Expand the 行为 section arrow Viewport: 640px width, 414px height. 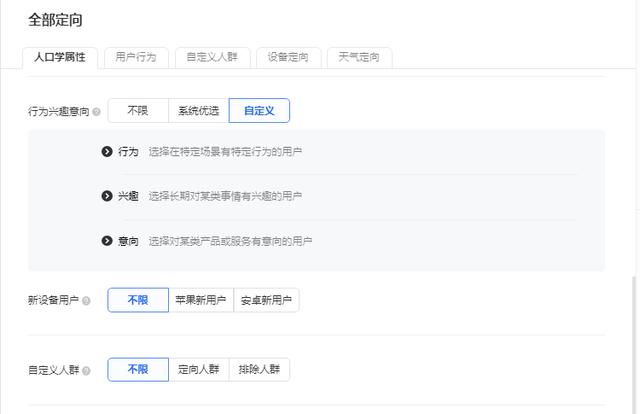(x=107, y=152)
